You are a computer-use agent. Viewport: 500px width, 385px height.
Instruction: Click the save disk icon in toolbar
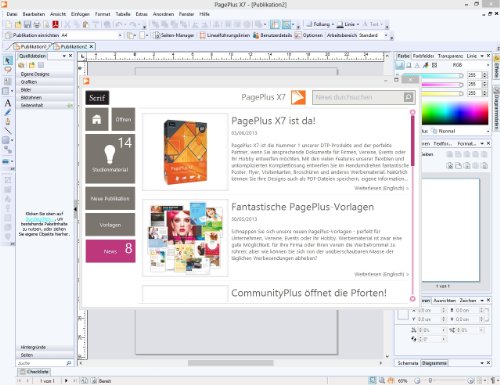[27, 24]
